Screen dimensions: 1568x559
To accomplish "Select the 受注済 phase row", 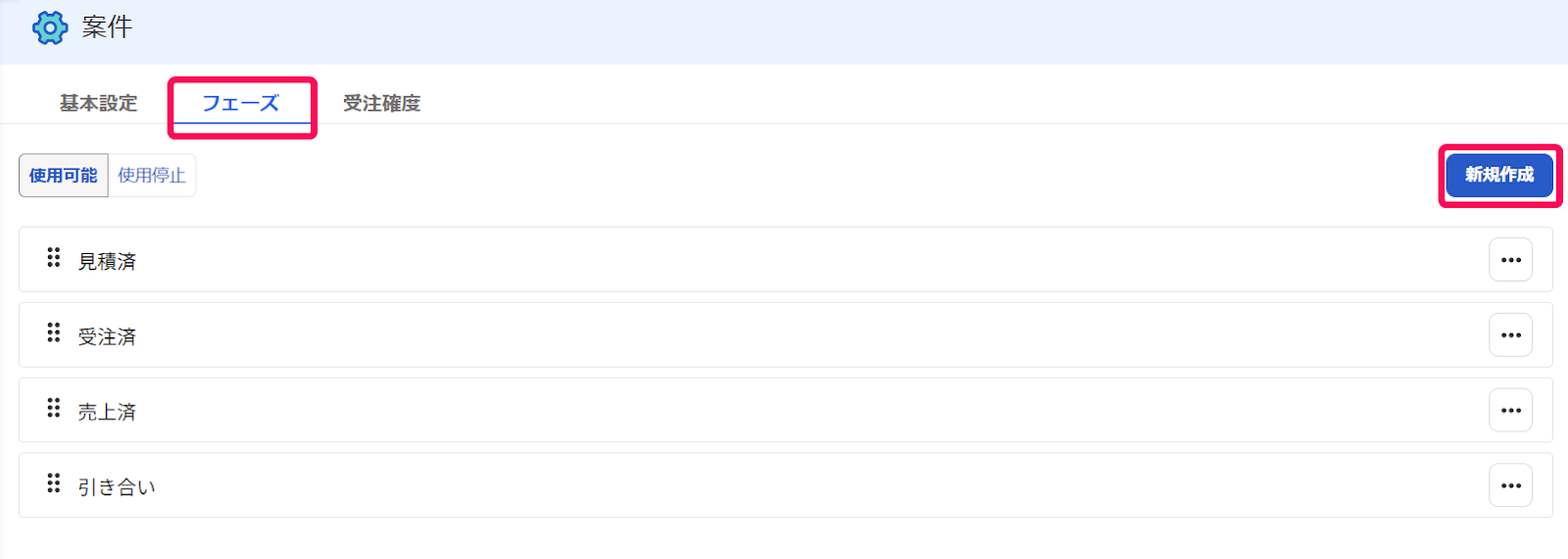I will 786,335.
